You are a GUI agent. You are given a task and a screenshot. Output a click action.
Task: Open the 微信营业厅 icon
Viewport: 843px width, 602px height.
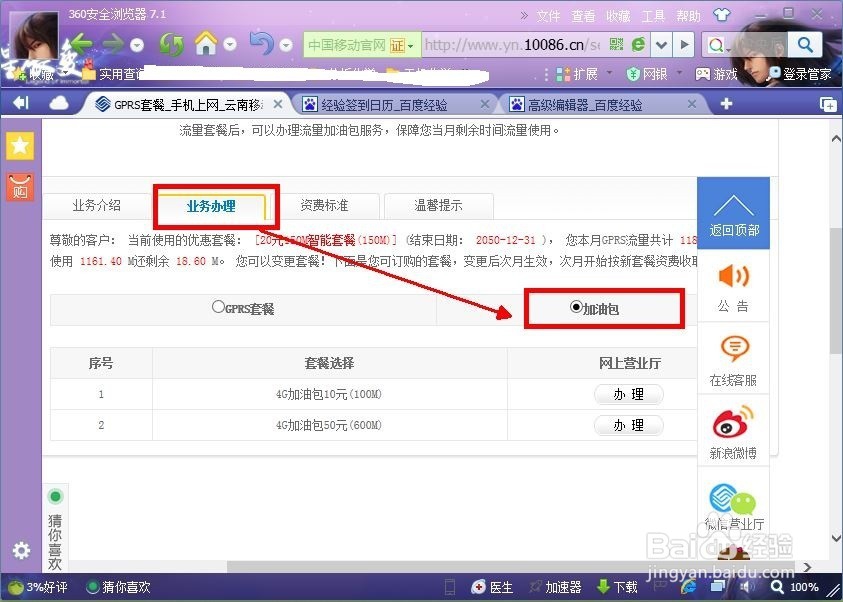click(732, 500)
